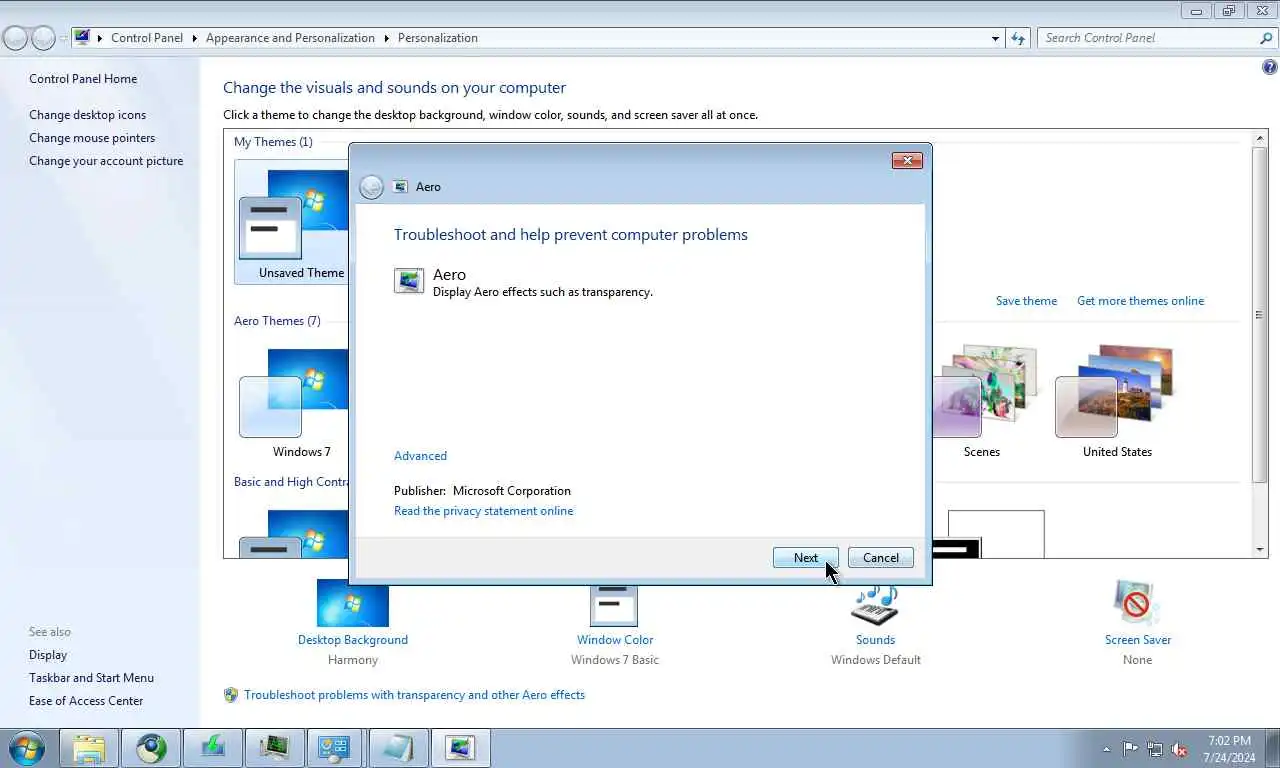Viewport: 1280px width, 768px height.
Task: Open the Windows Start button
Action: point(26,748)
